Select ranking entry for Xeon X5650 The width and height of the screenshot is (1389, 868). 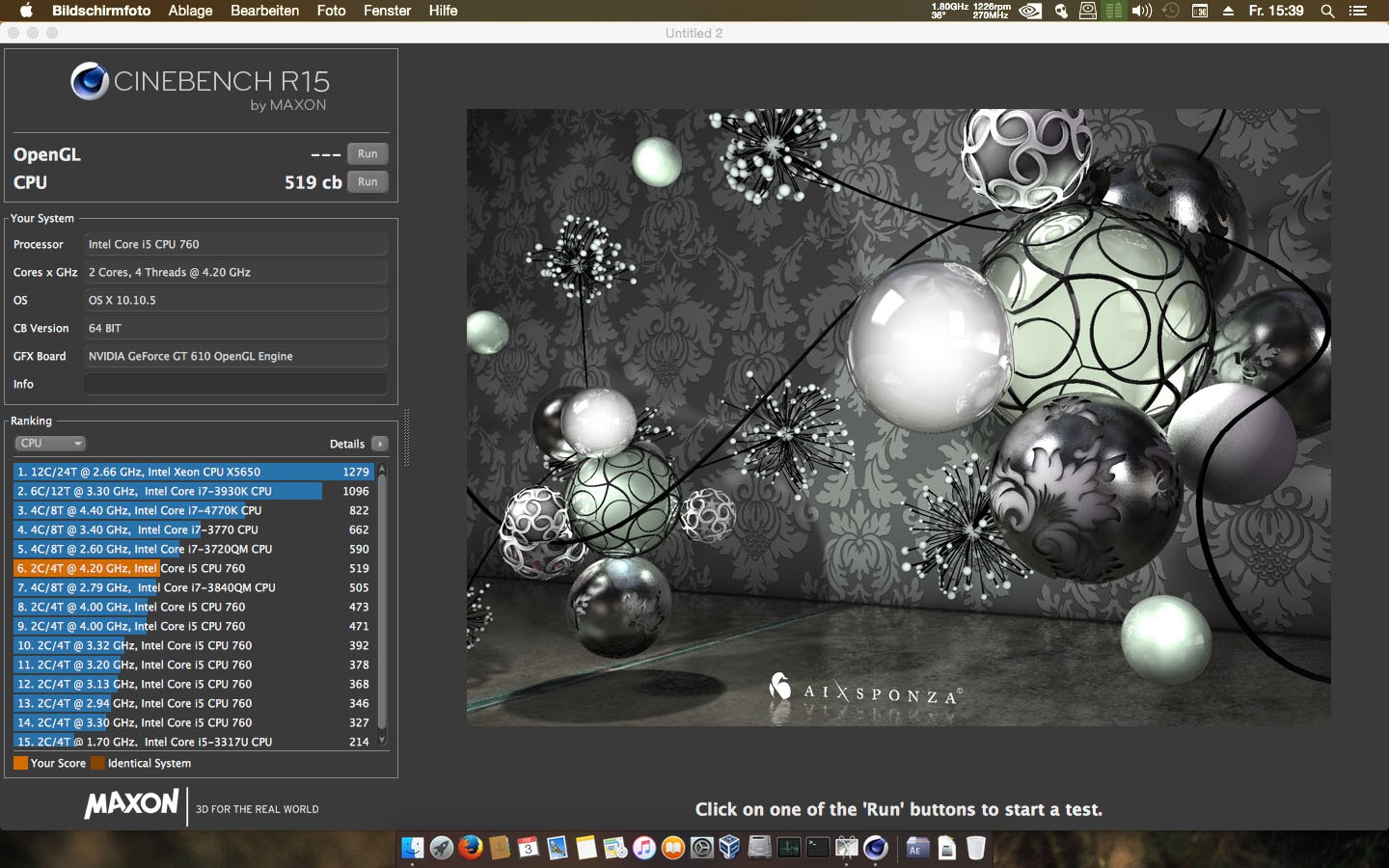coord(193,472)
